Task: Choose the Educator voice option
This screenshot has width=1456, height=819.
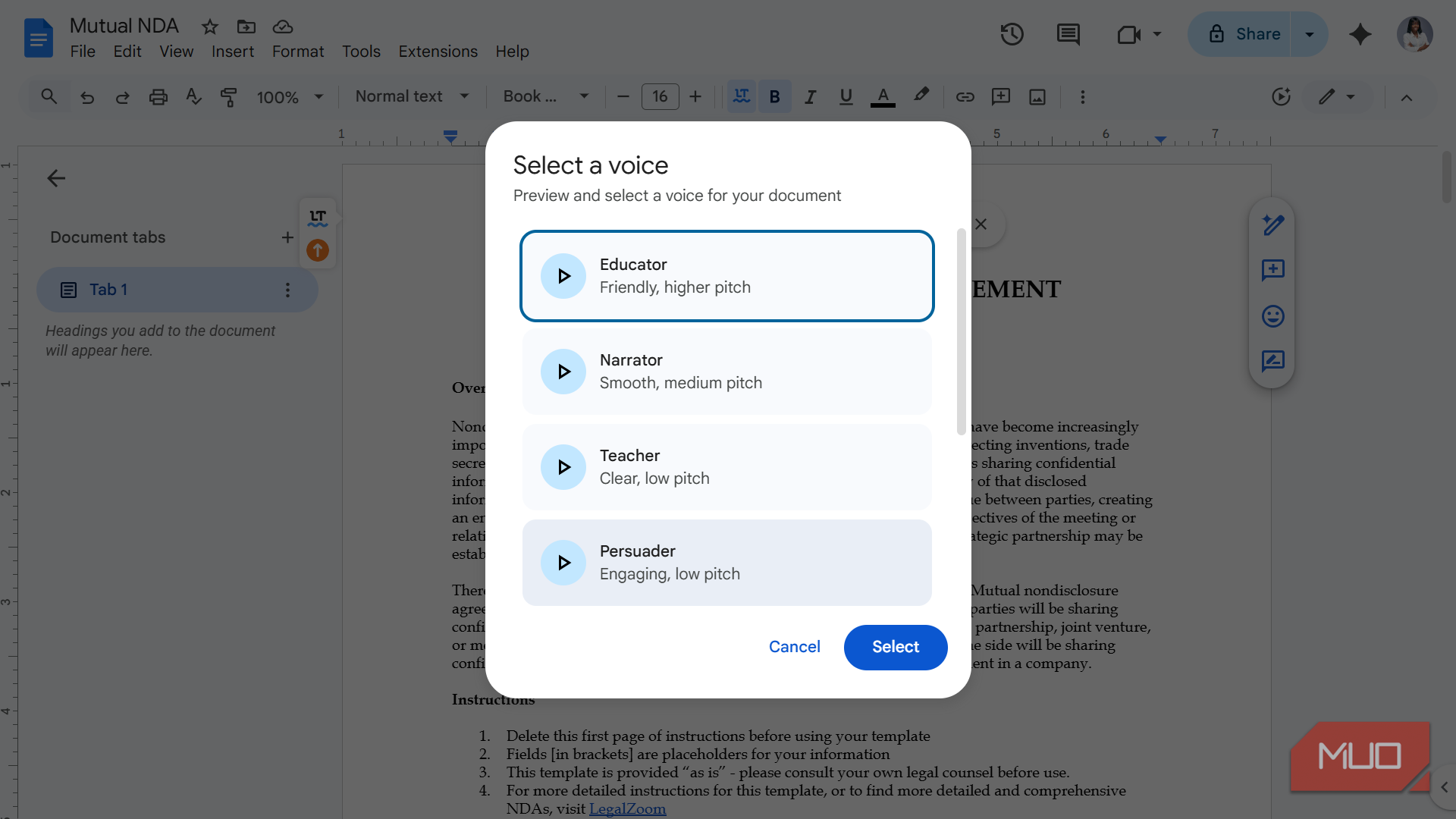Action: 726,276
